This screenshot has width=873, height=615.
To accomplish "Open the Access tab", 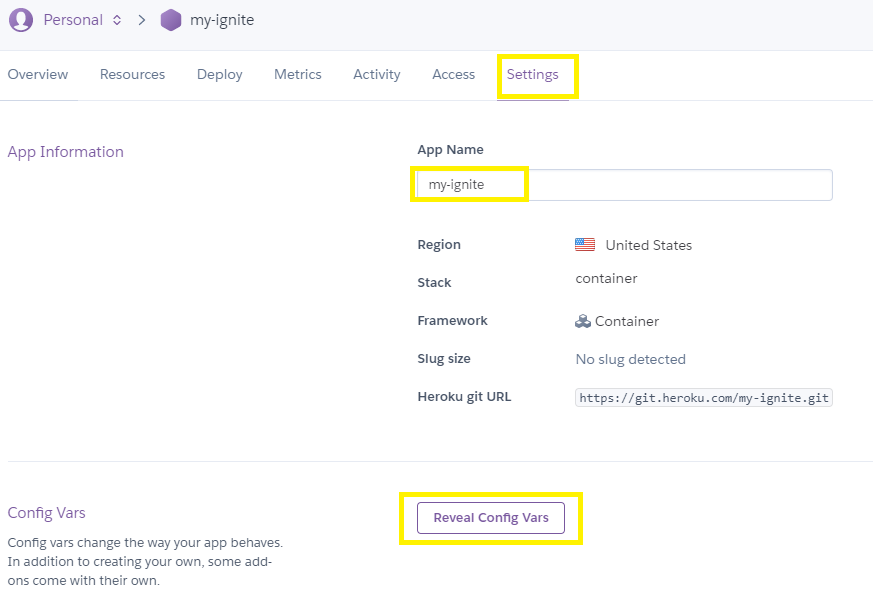I will [454, 75].
